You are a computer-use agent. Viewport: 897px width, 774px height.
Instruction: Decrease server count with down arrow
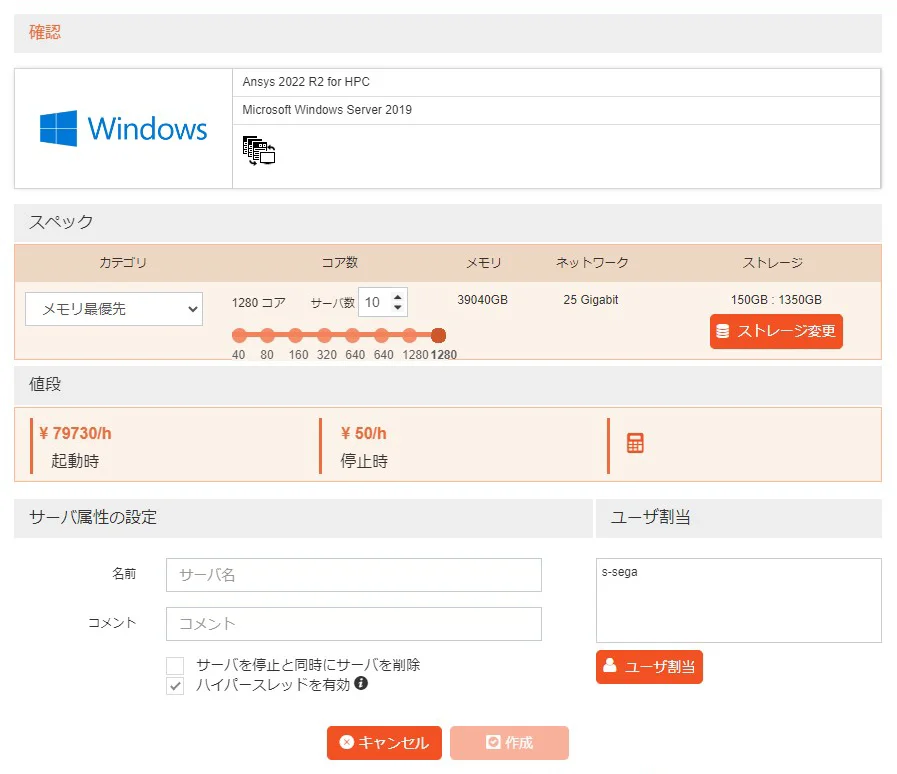point(398,307)
